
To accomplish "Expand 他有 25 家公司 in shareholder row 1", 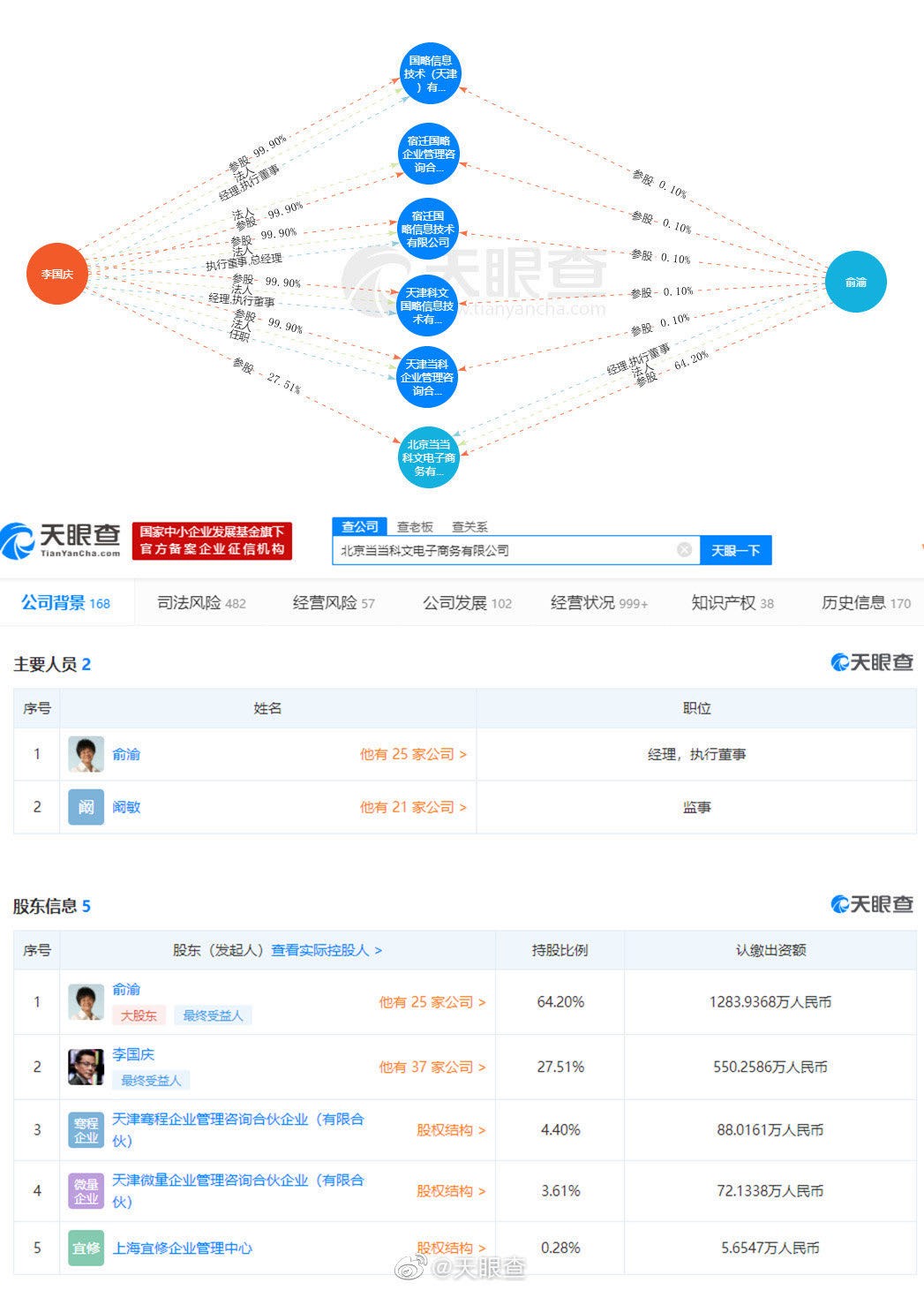I will point(432,1002).
